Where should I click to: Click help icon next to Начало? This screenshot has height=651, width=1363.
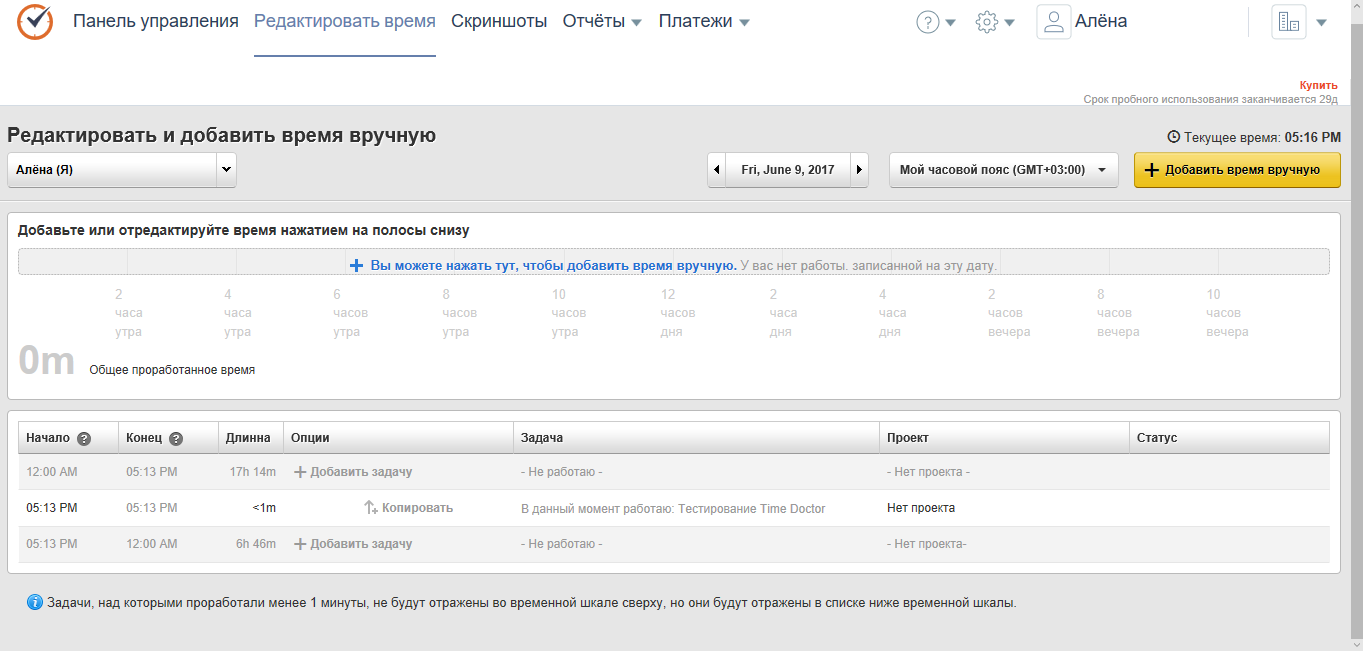tap(84, 438)
